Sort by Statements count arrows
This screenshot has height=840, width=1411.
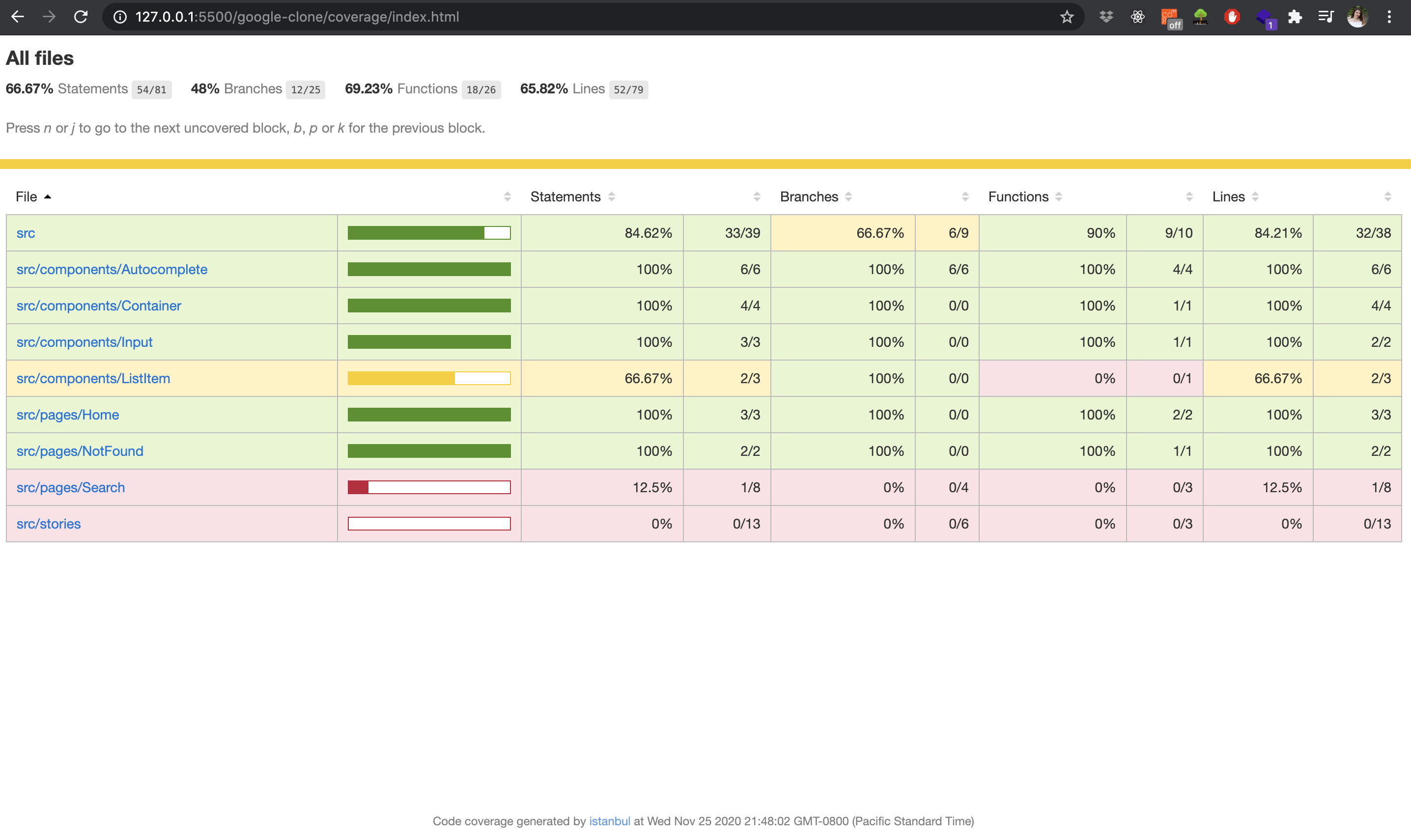[757, 196]
